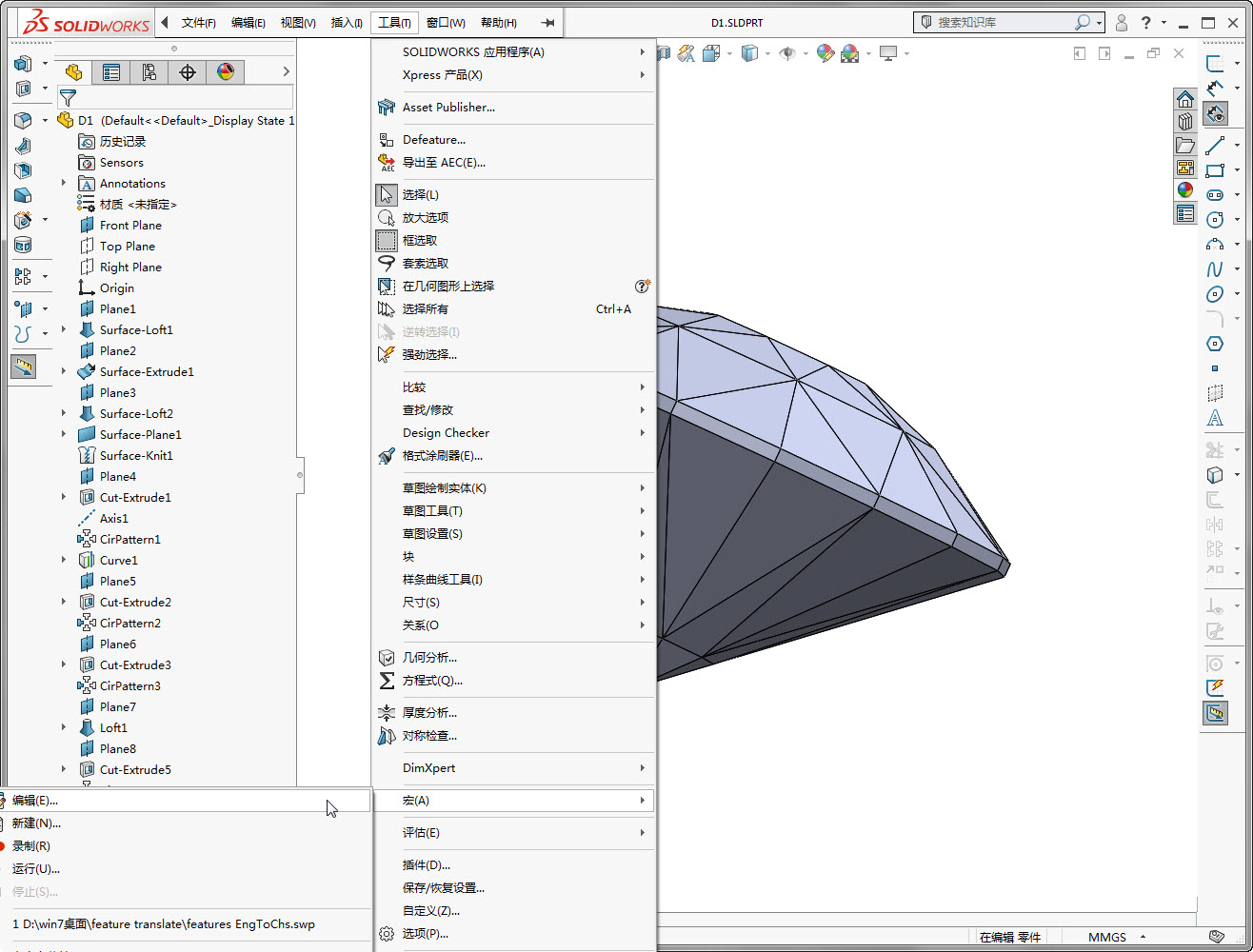
Task: Click 方程式(Q)... menu entry
Action: click(x=514, y=681)
